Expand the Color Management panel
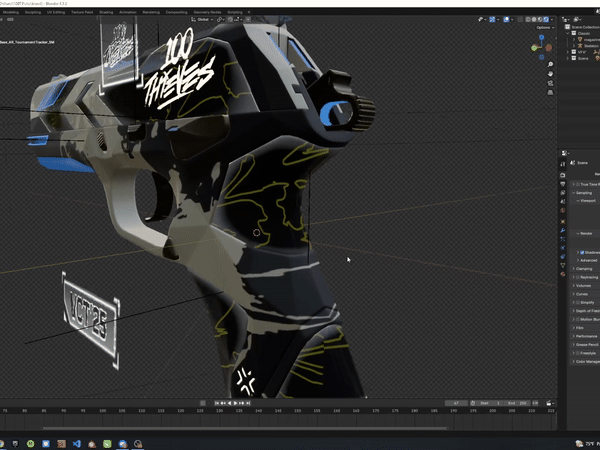The image size is (600, 450). [574, 361]
